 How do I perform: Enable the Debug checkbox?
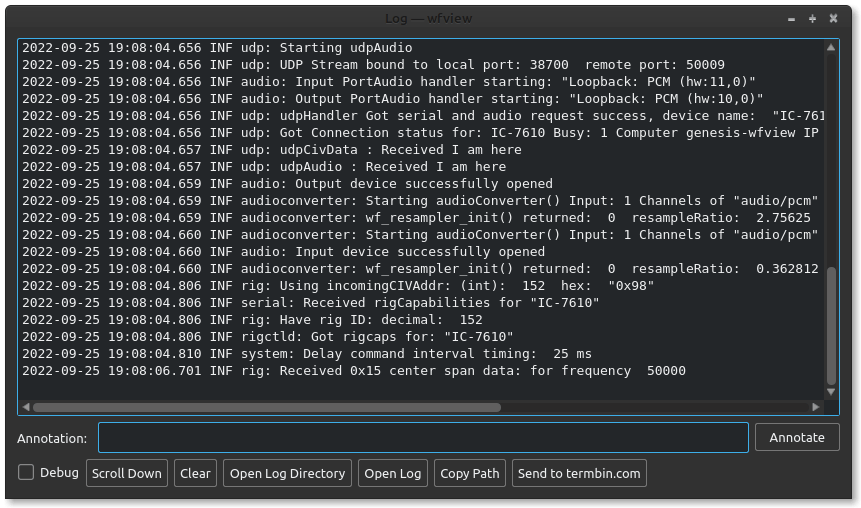[x=26, y=472]
